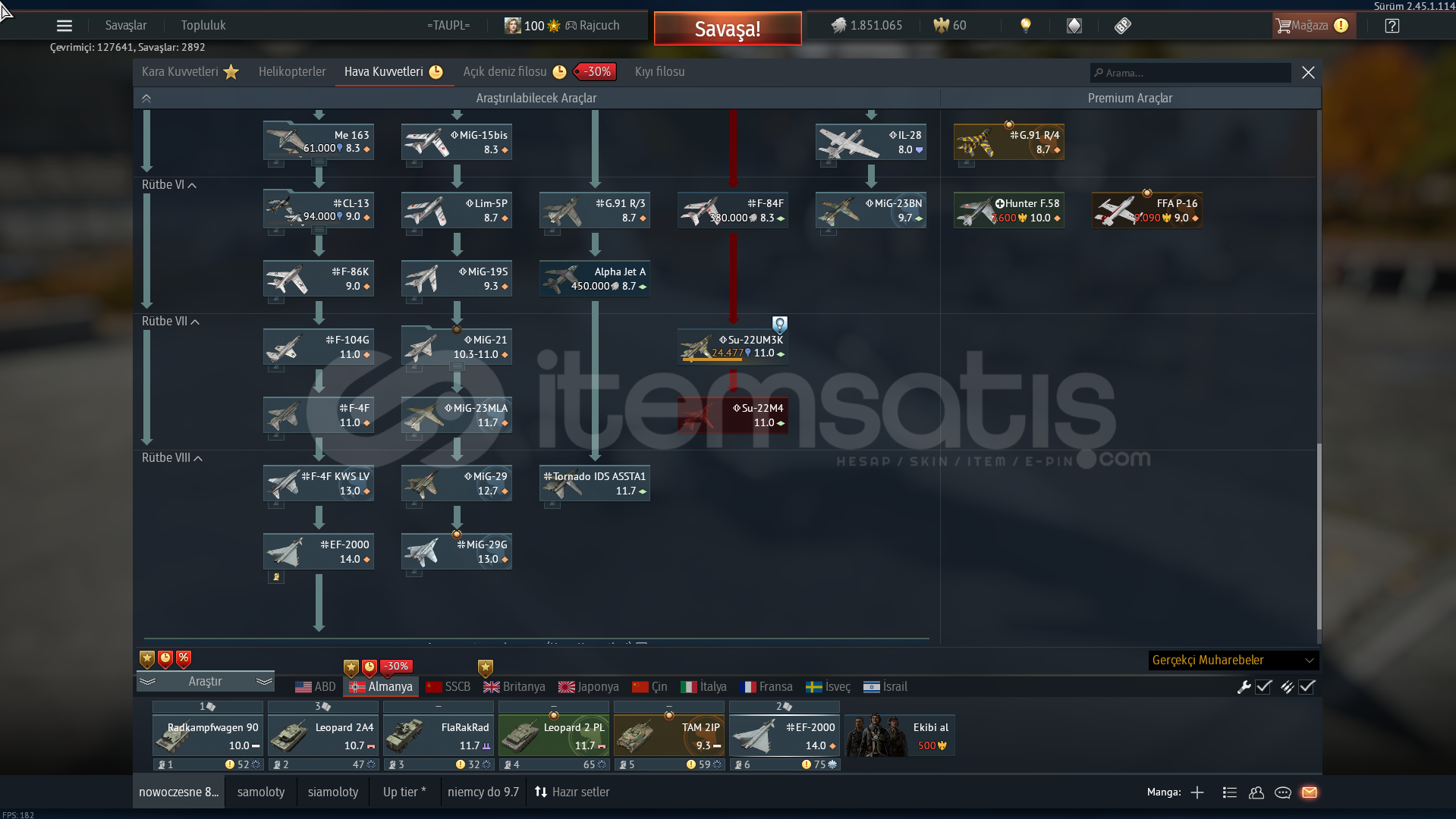Click the vertical scrollbar of the tech tree

[1319, 535]
